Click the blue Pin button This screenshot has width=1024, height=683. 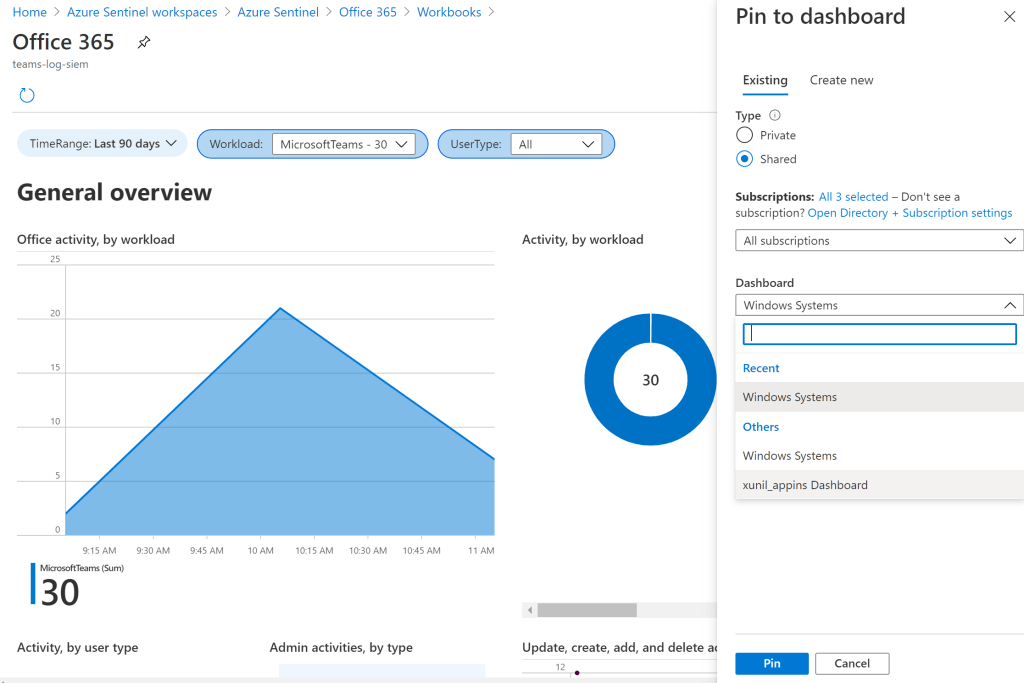click(x=771, y=663)
